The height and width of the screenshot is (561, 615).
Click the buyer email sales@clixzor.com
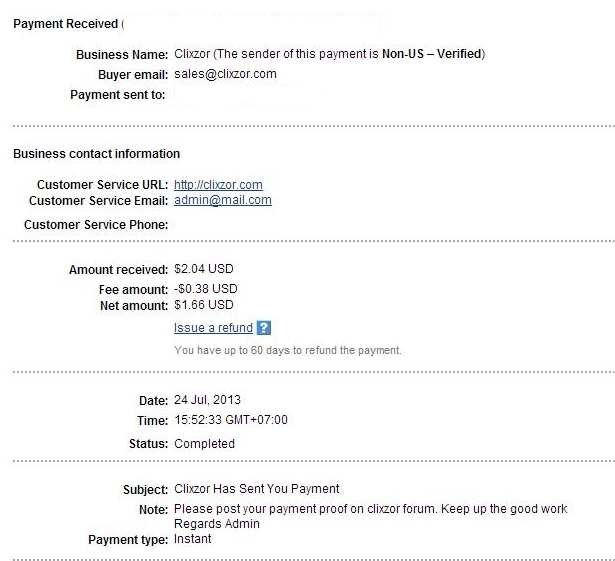click(x=225, y=74)
